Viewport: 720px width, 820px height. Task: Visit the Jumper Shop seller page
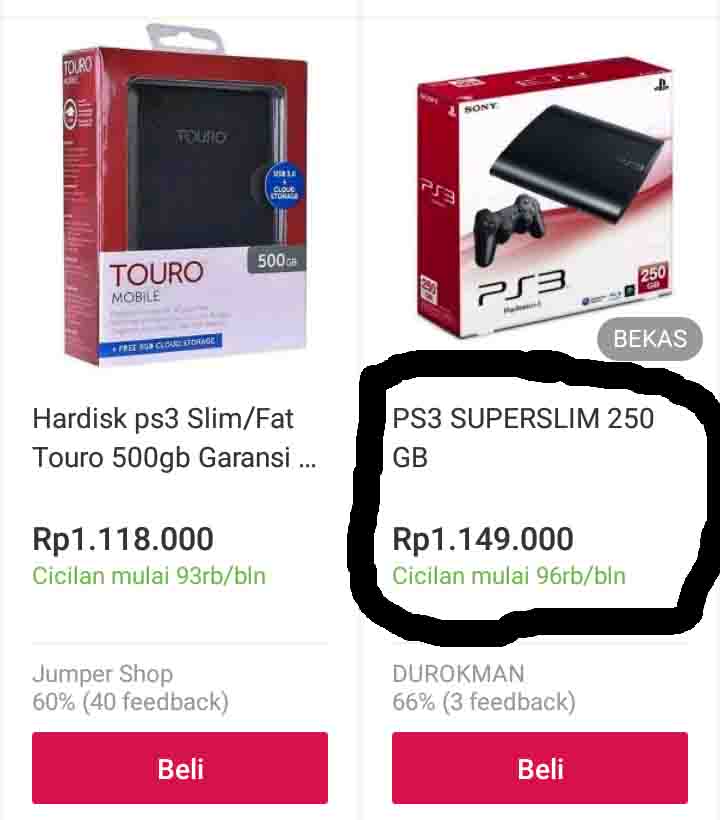tap(102, 674)
